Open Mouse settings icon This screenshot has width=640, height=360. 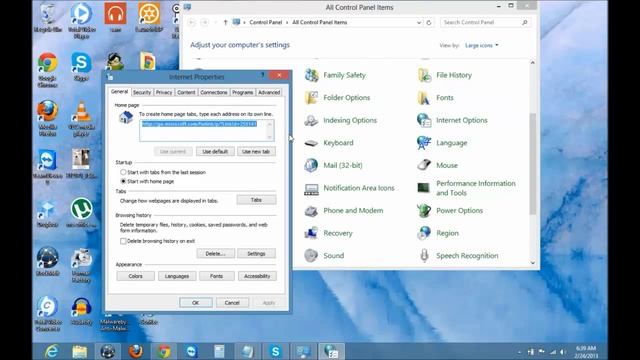(x=424, y=165)
